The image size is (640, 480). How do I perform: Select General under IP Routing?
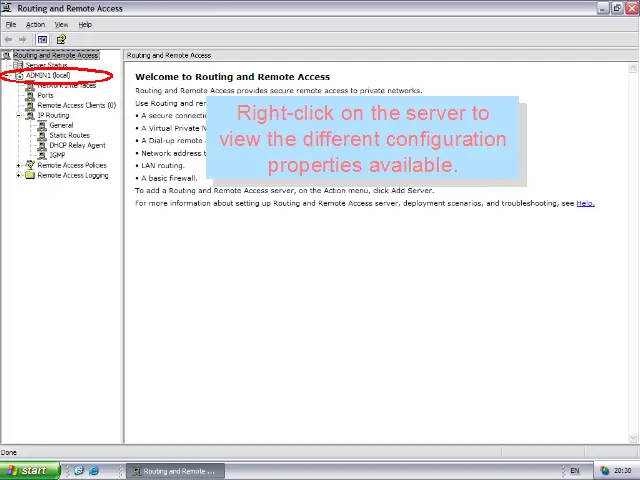point(61,125)
